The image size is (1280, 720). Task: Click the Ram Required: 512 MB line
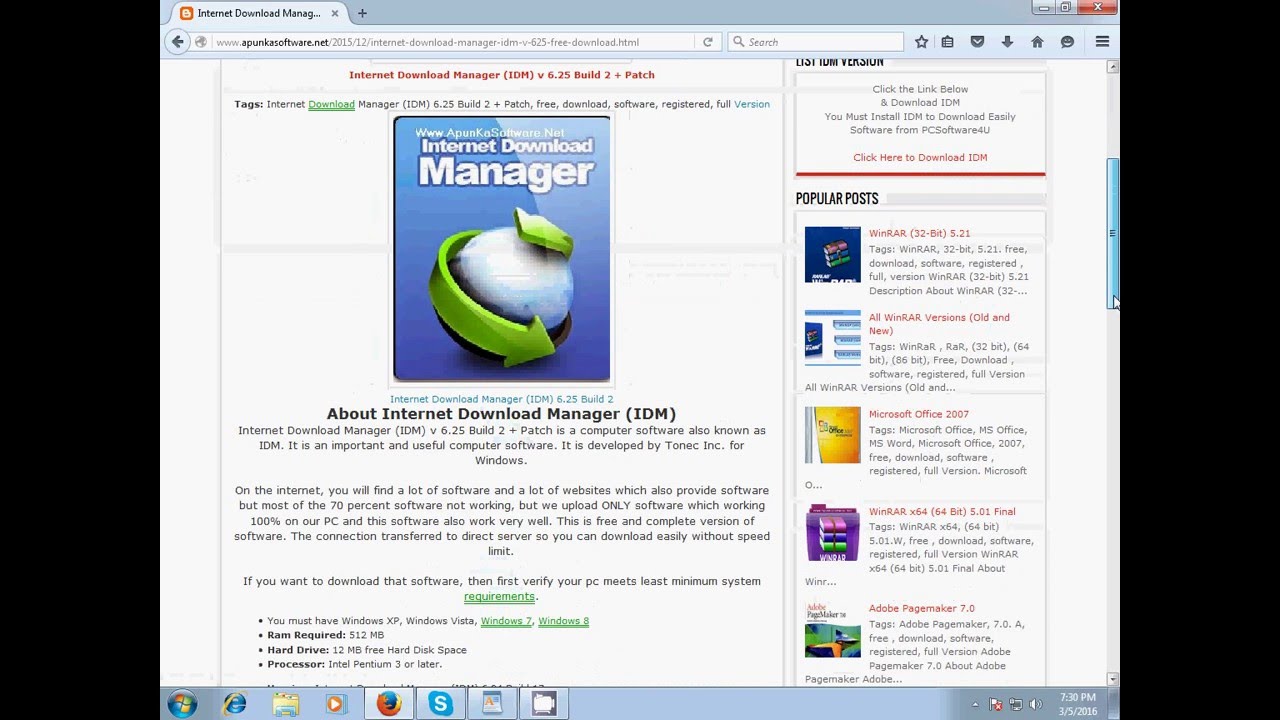[x=325, y=635]
